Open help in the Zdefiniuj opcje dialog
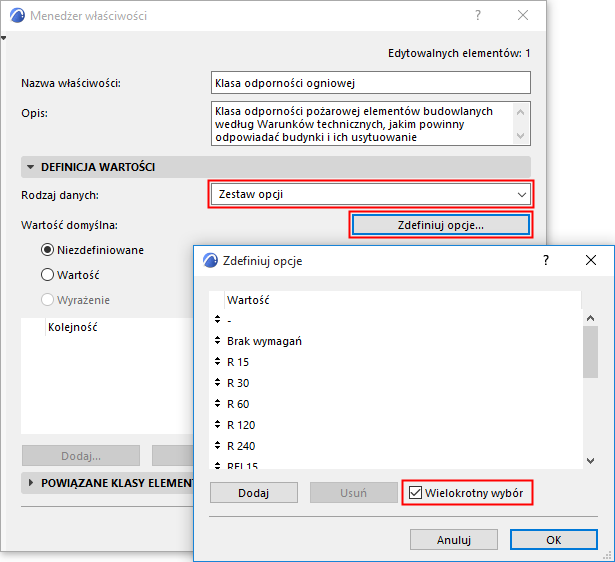 tap(546, 260)
